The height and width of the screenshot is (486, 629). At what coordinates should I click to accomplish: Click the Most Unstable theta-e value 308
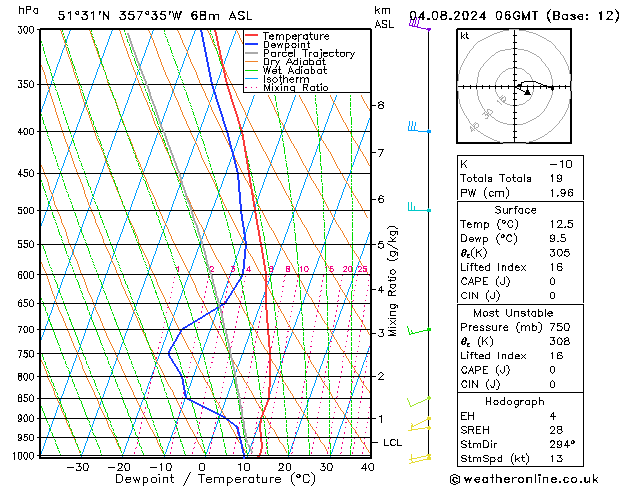[x=560, y=341]
